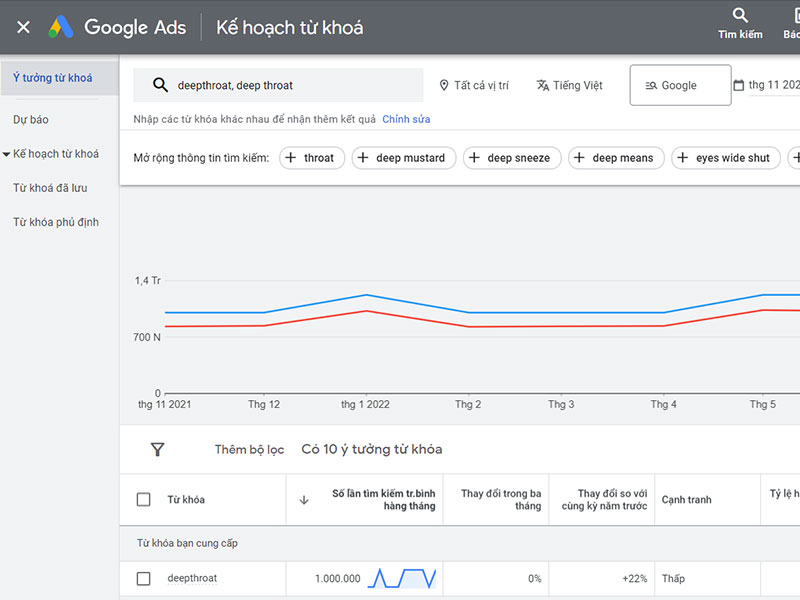Click the calendar date range icon
800x600 pixels.
(x=739, y=86)
